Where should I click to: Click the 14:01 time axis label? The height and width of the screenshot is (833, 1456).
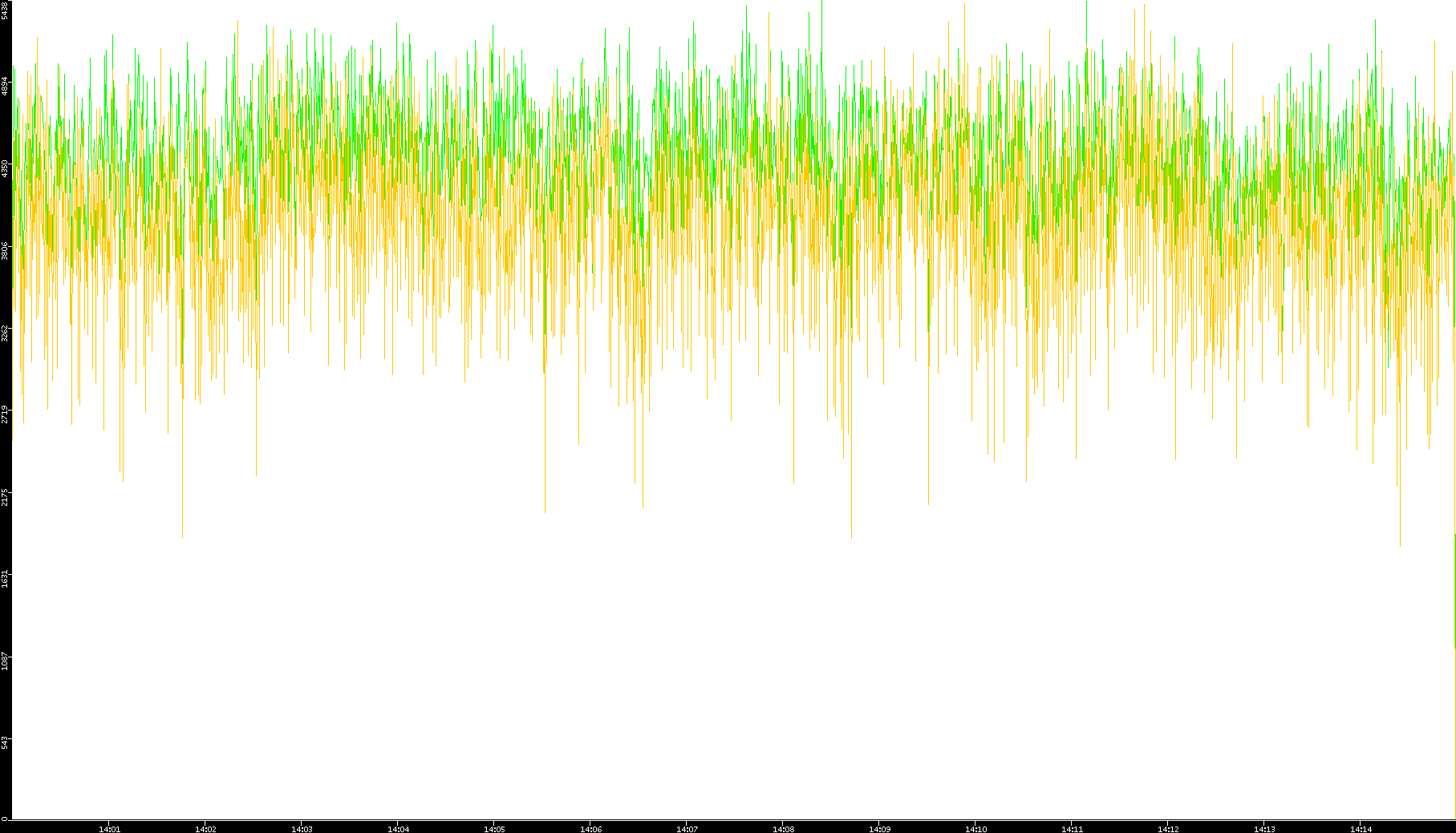tap(109, 829)
